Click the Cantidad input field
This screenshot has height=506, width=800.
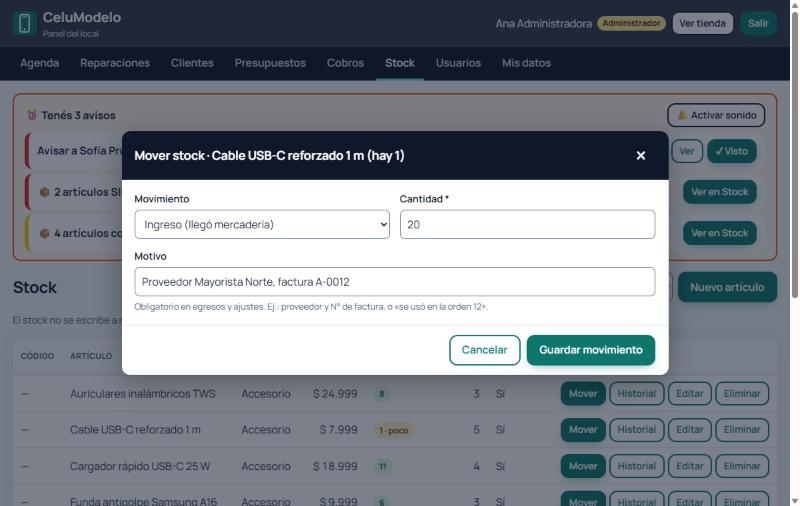coord(528,224)
